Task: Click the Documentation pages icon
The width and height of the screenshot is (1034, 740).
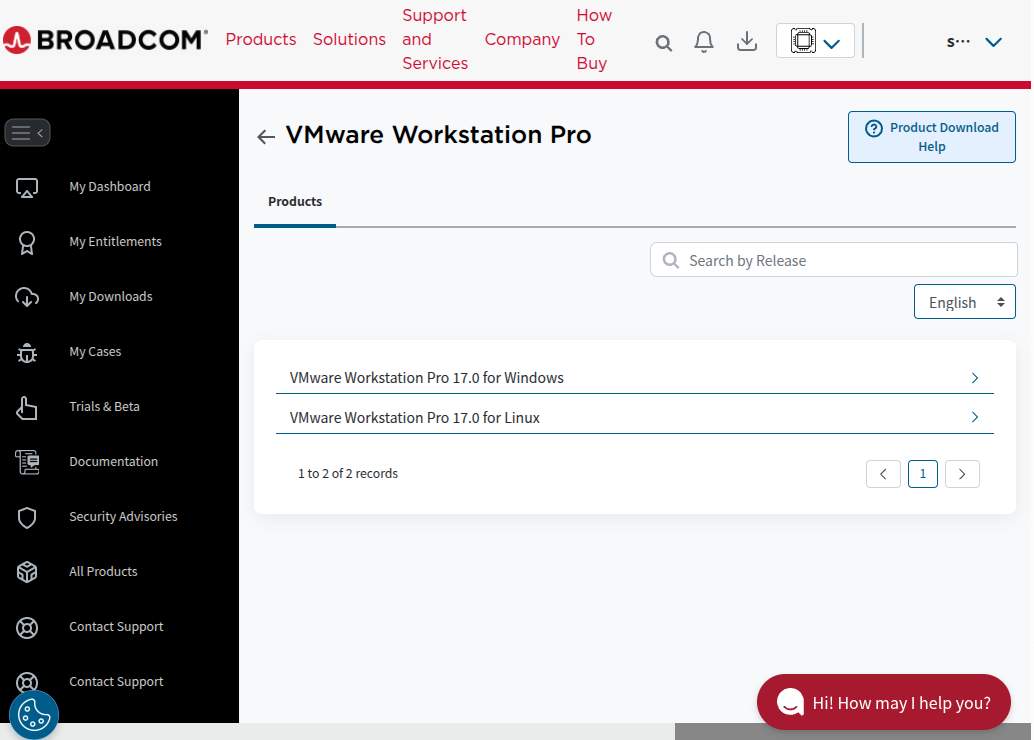Action: coord(27,462)
